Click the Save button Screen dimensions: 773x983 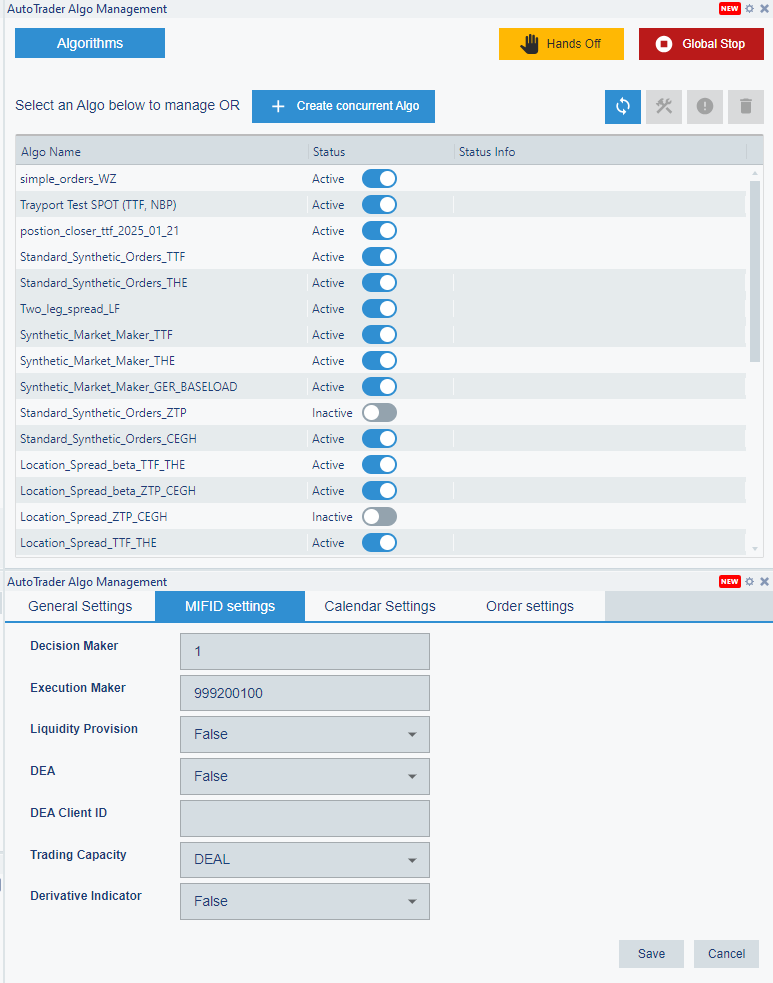point(651,954)
